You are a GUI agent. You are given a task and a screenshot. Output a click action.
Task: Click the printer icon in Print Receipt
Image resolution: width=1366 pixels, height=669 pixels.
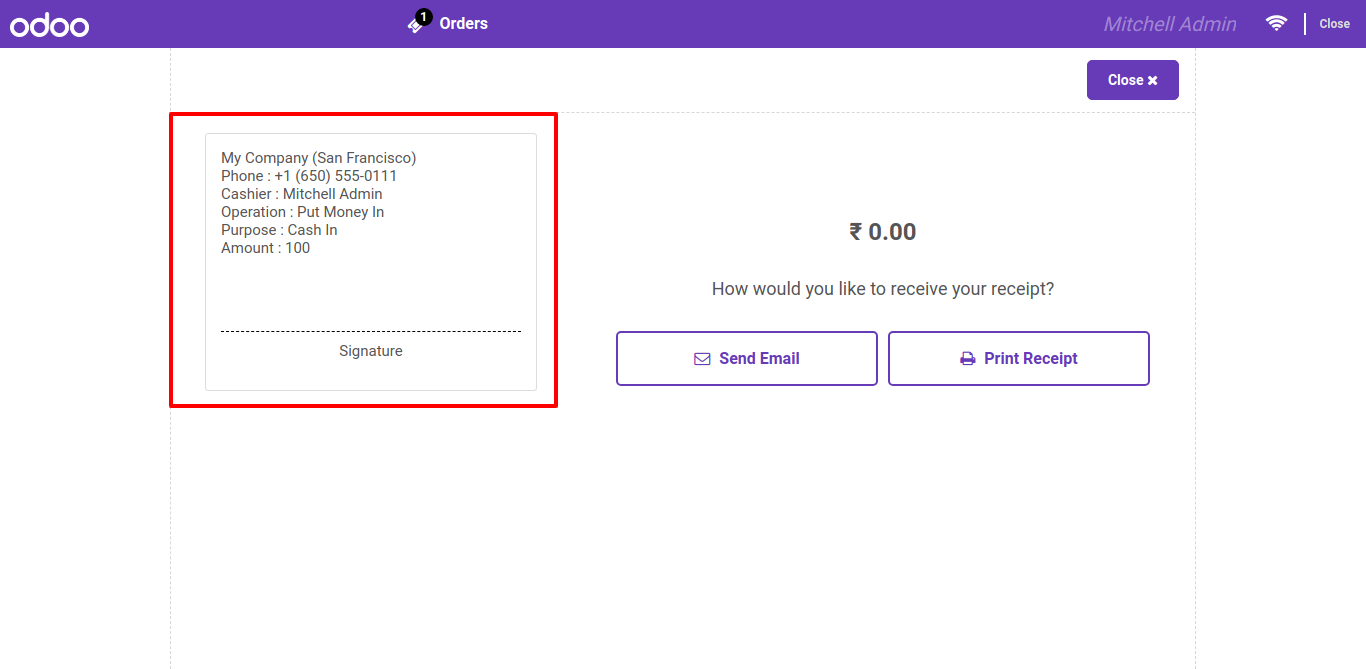(967, 359)
